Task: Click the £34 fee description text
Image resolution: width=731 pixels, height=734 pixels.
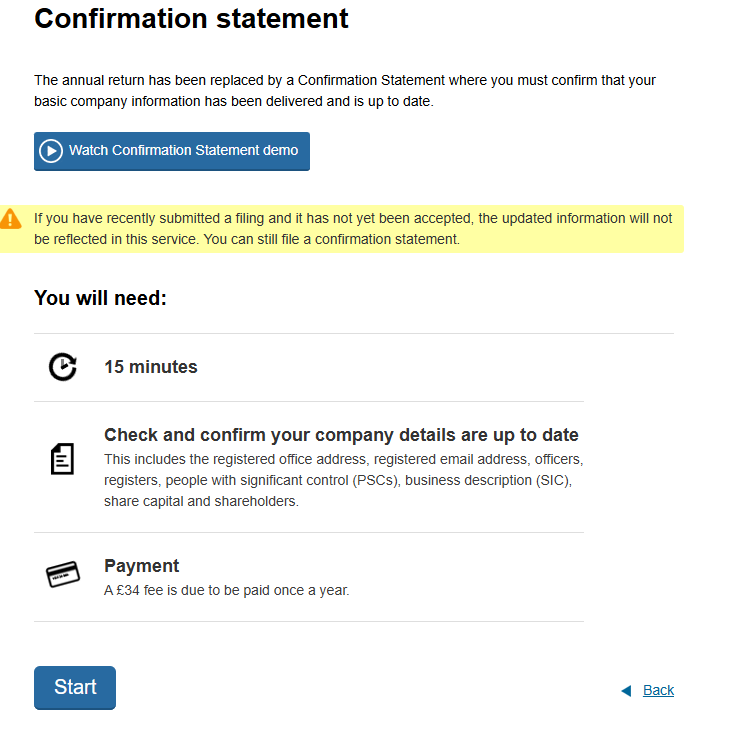Action: click(227, 590)
